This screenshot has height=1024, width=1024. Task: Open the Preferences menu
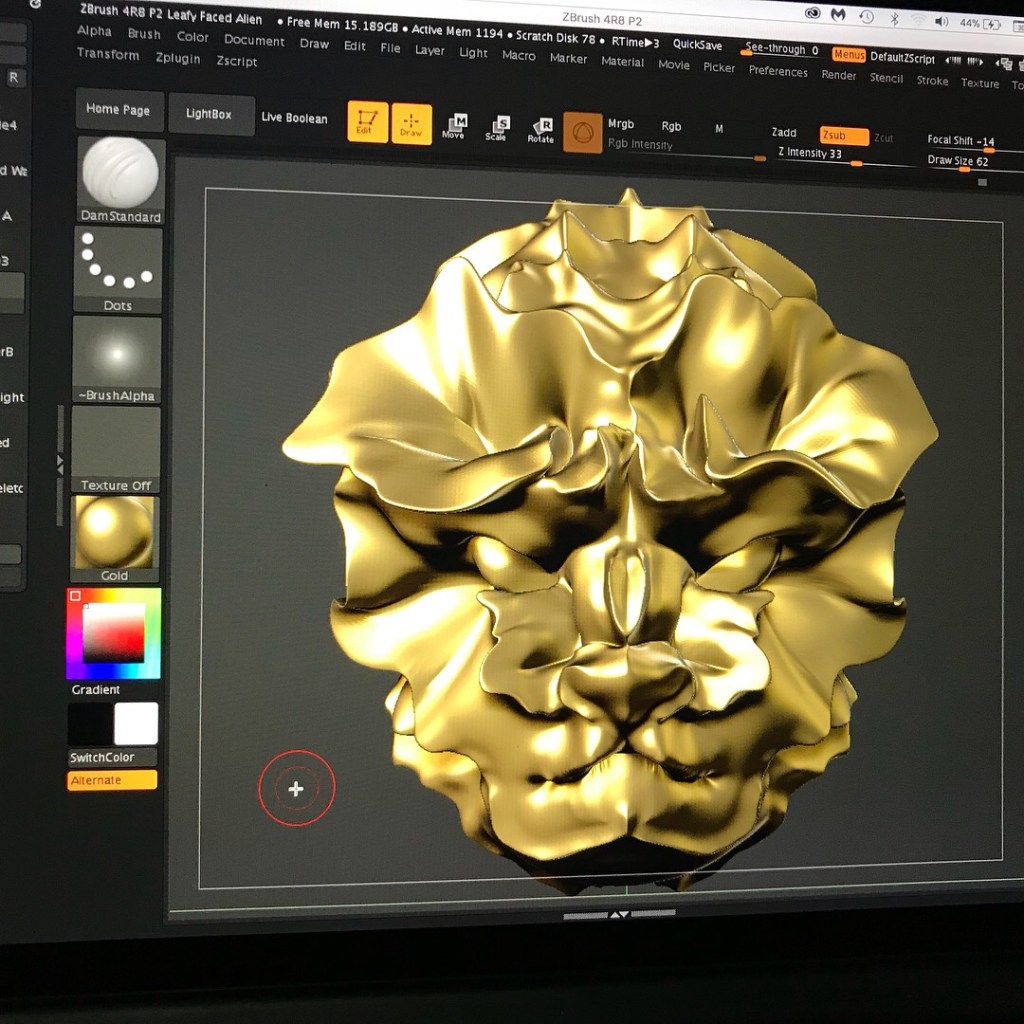(778, 71)
